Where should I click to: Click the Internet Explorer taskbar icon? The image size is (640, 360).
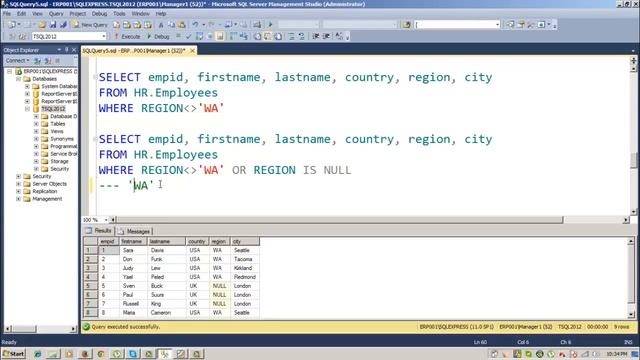[38, 354]
